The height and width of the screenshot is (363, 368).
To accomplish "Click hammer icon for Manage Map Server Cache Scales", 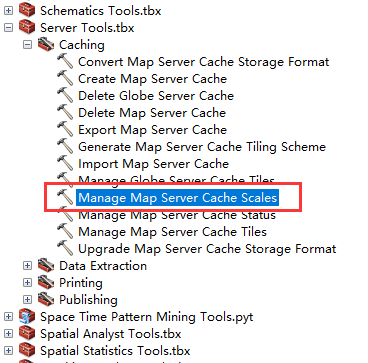I will [x=65, y=198].
